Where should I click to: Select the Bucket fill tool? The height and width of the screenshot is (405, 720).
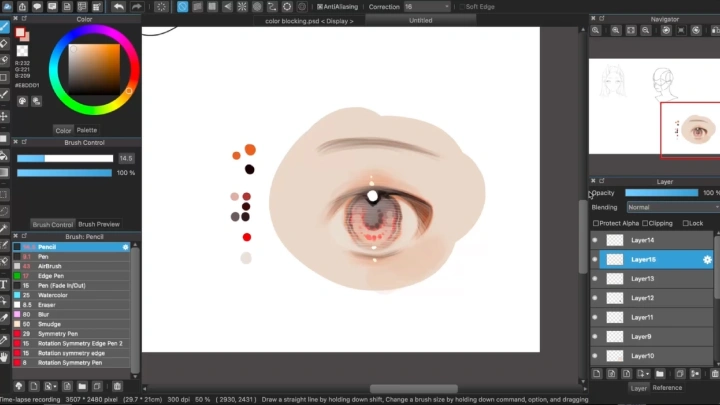tap(4, 156)
